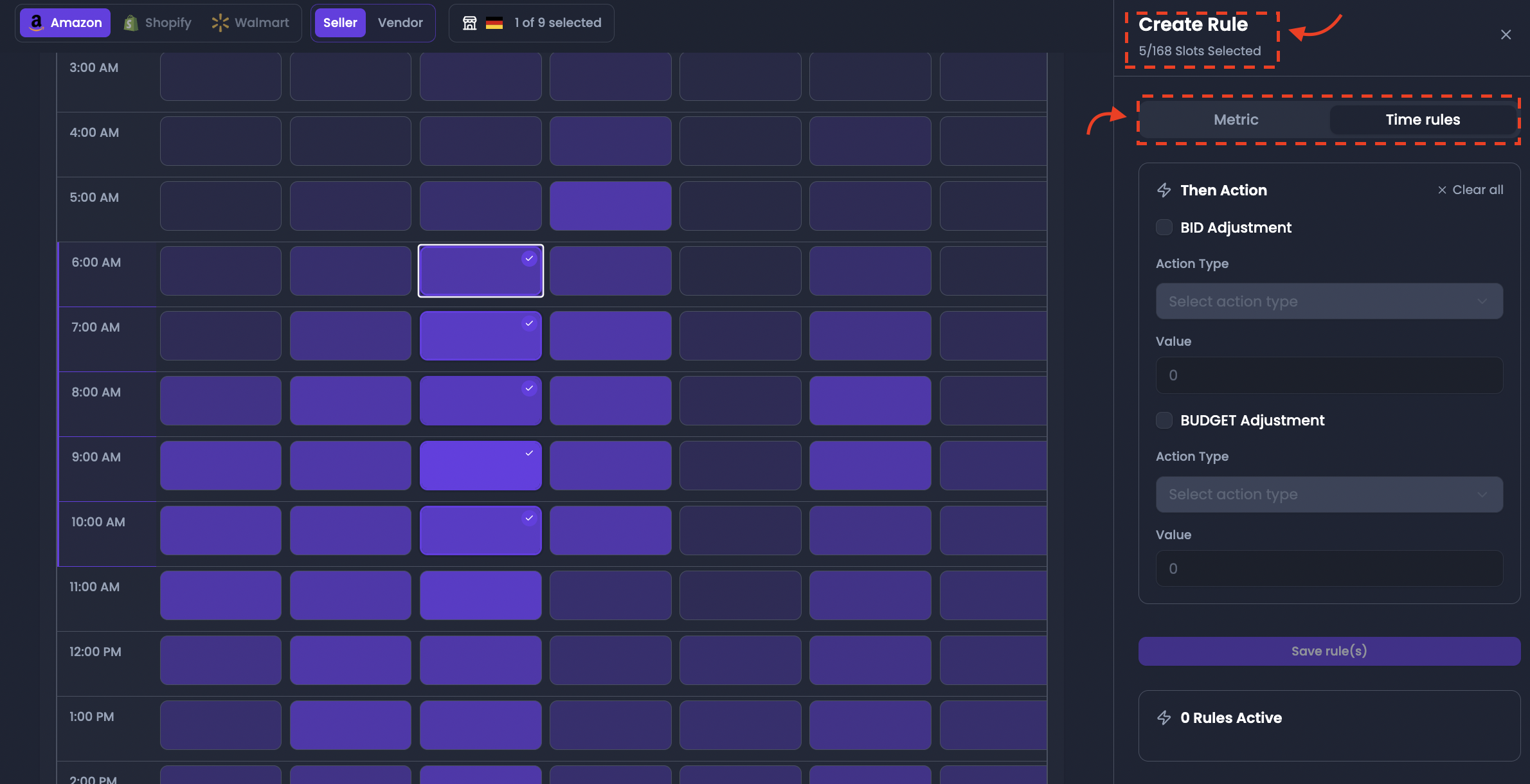The image size is (1530, 784).
Task: Click the 12:00 PM time label
Action: (95, 652)
